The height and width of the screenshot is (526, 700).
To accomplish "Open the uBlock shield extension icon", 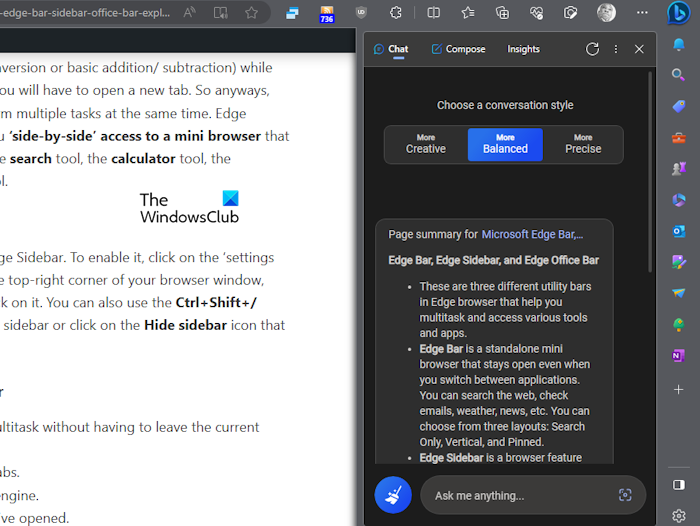I will coord(361,13).
